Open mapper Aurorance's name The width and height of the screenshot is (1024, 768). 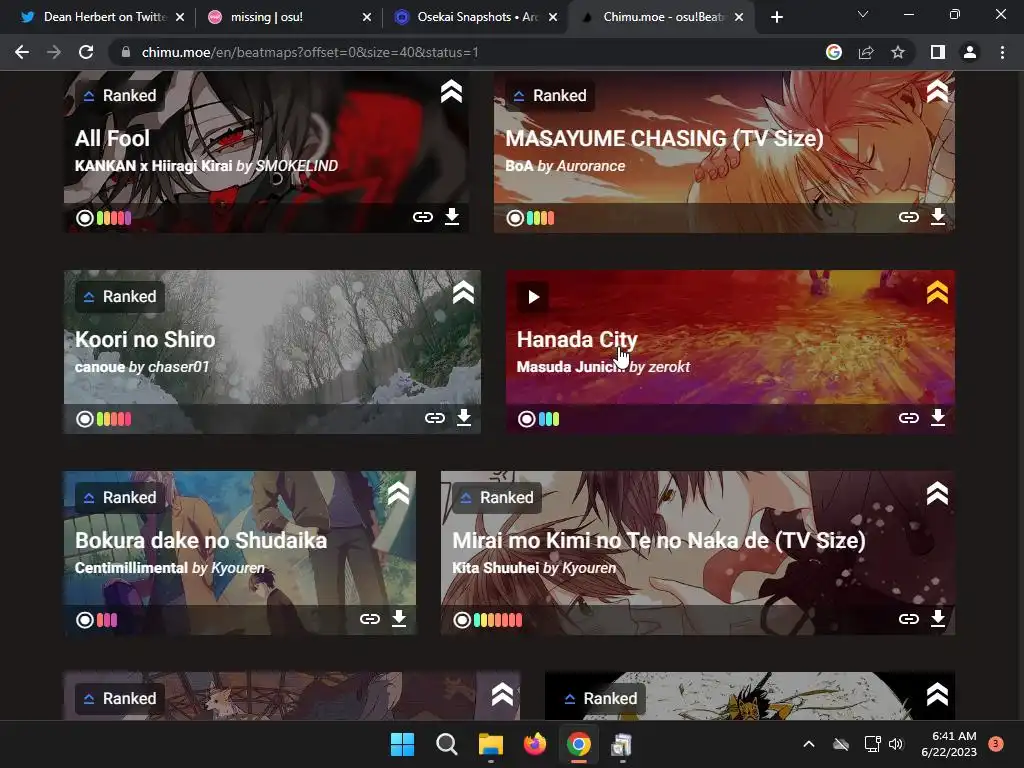590,166
